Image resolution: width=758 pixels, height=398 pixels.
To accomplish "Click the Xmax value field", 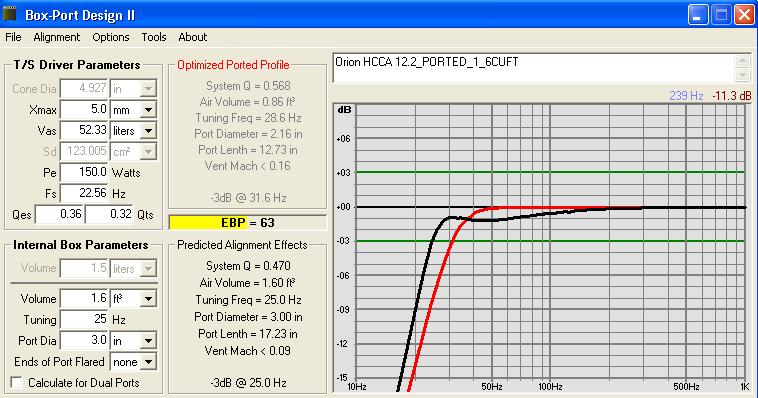I will click(85, 110).
